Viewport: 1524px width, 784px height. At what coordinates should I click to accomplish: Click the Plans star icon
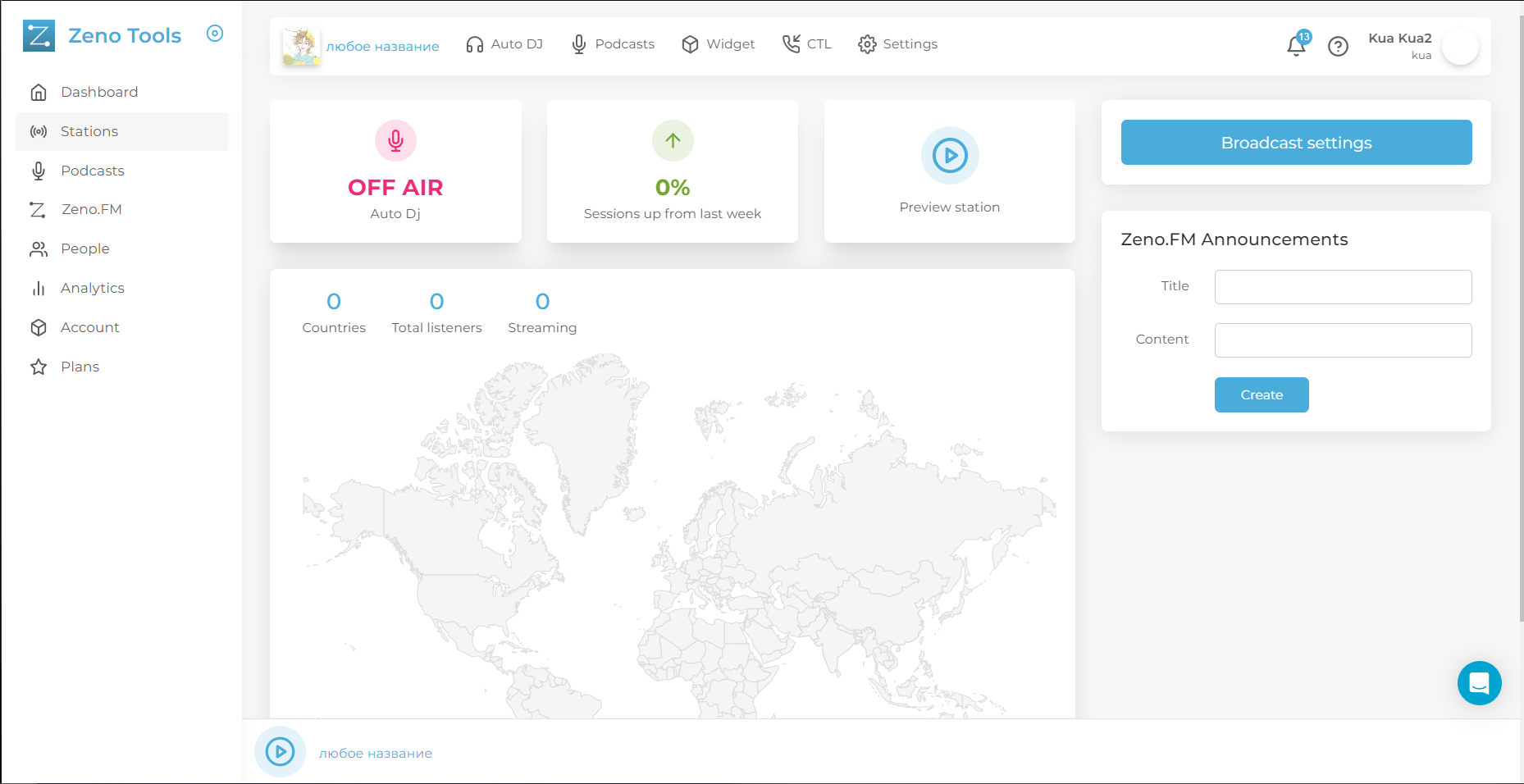(39, 367)
